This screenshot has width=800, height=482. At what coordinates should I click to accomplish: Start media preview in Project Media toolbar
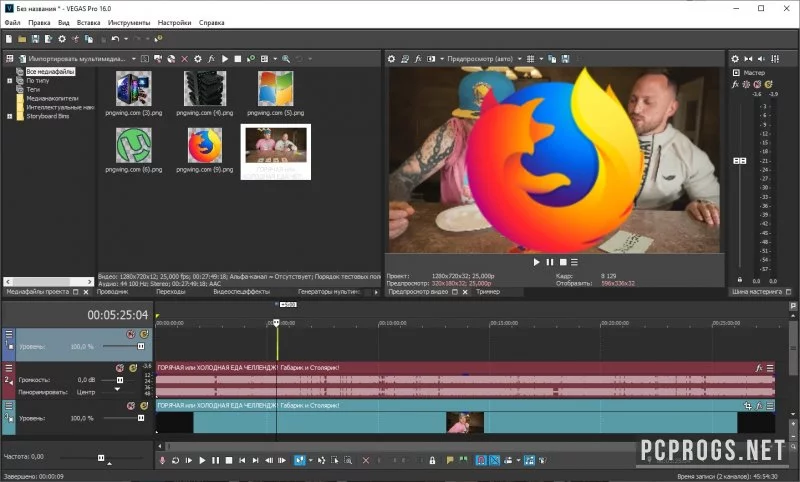(224, 59)
